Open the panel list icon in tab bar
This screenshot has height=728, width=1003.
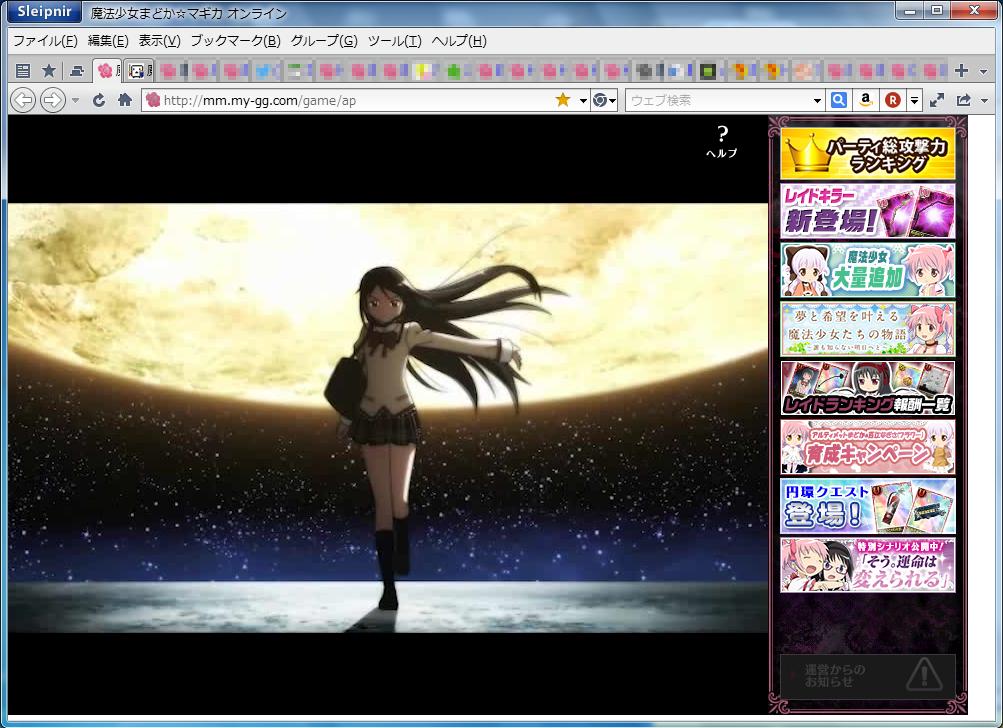pyautogui.click(x=23, y=71)
